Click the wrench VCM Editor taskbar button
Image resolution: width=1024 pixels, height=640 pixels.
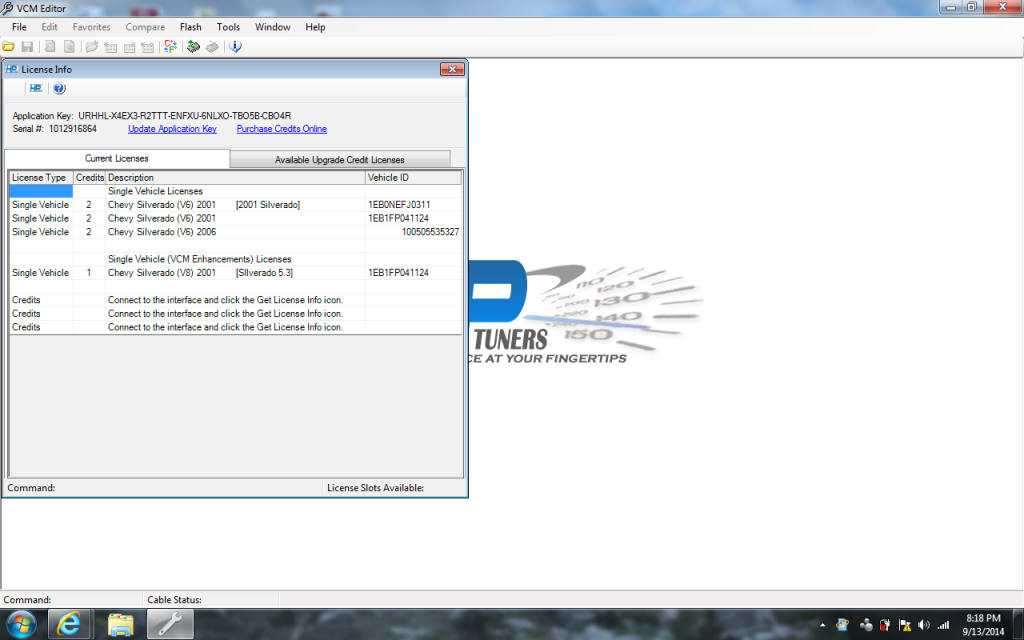pos(170,624)
